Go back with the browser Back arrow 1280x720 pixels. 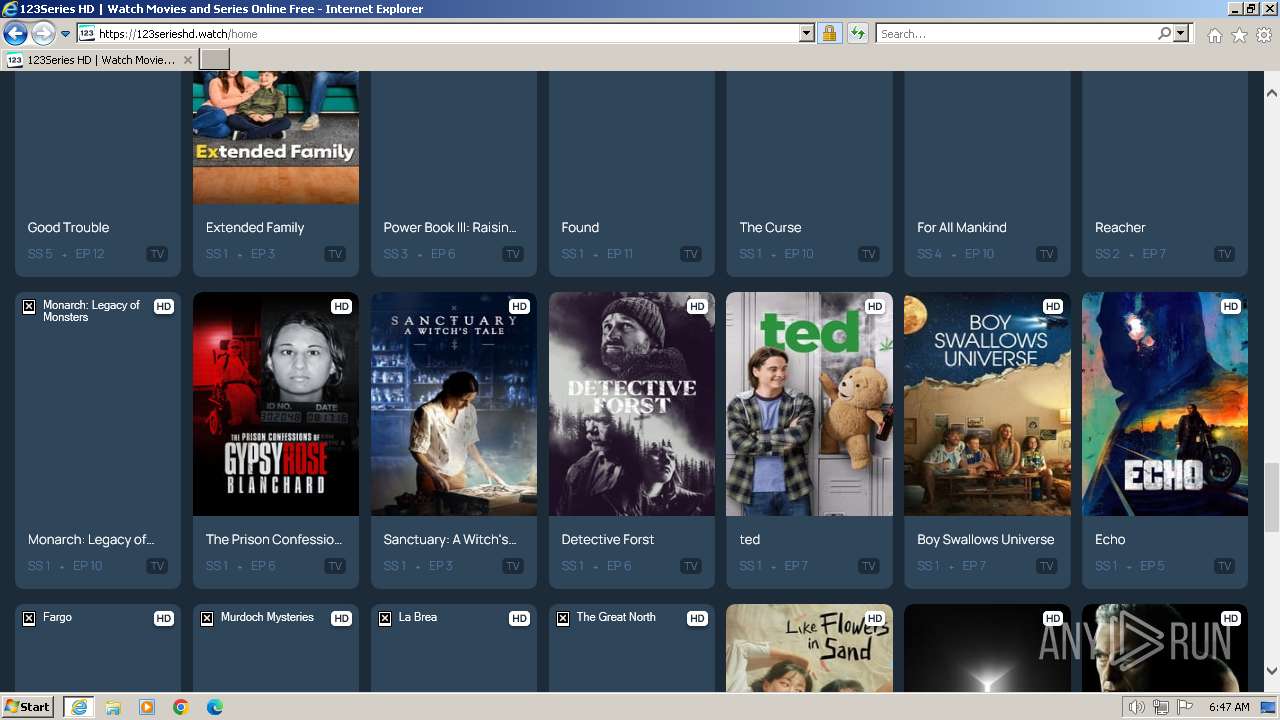(x=15, y=33)
